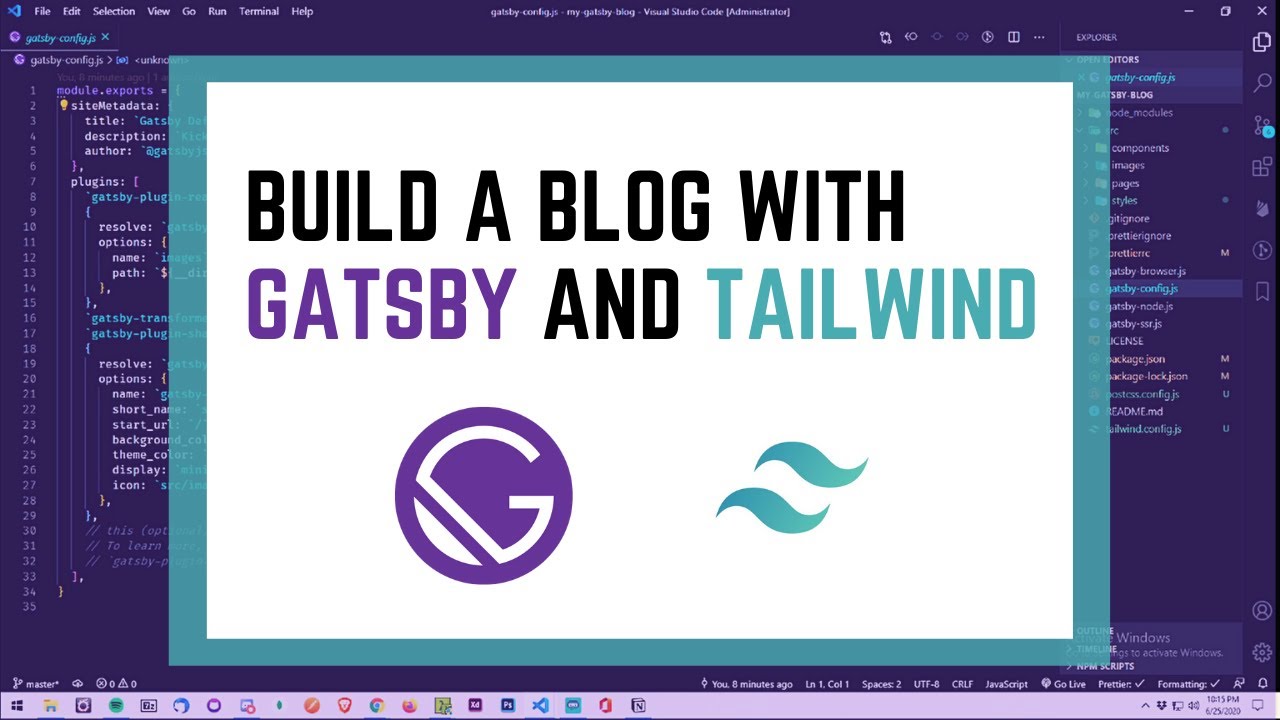Screen dimensions: 1280x720
Task: Open Source Control view in activity bar
Action: tap(1262, 125)
